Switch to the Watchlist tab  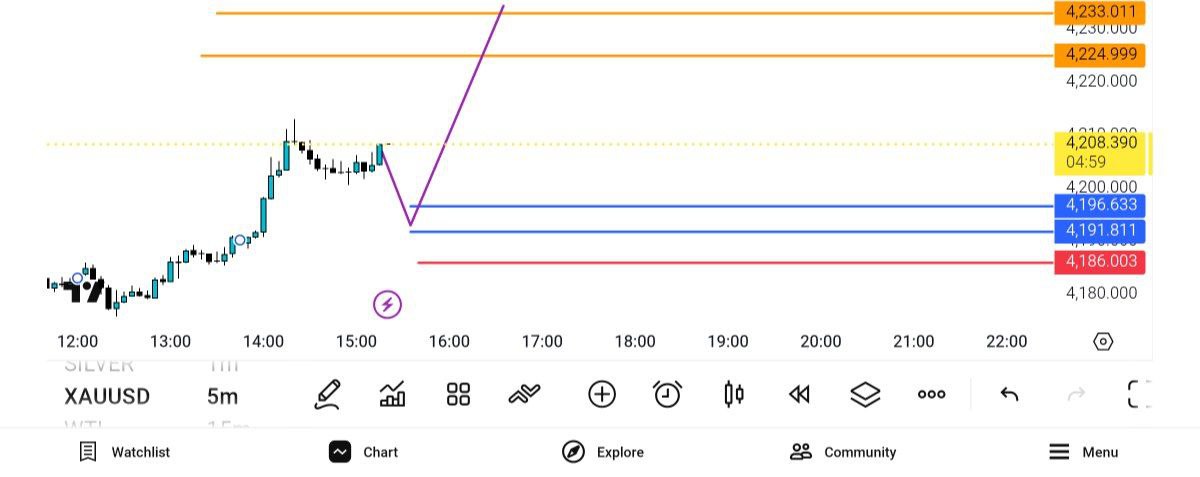click(125, 452)
